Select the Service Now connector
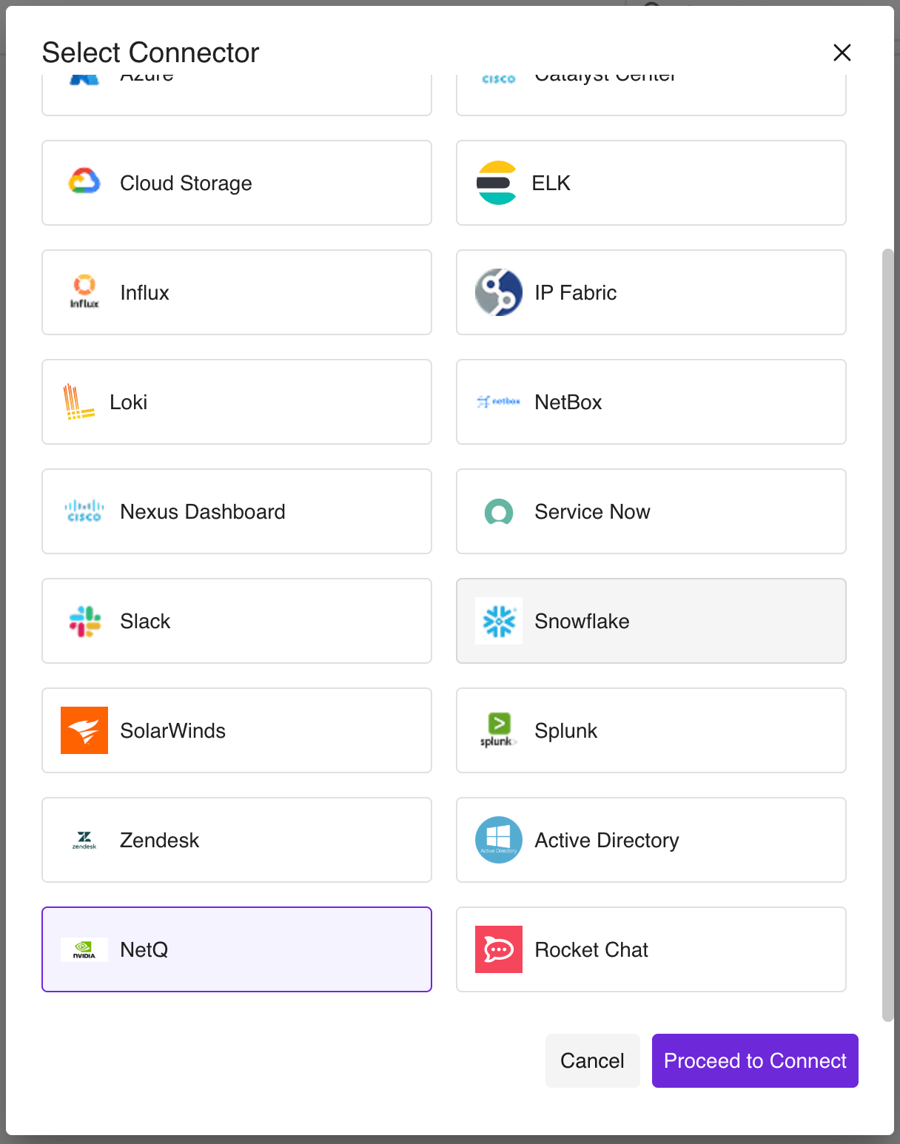Image resolution: width=900 pixels, height=1144 pixels. point(650,511)
